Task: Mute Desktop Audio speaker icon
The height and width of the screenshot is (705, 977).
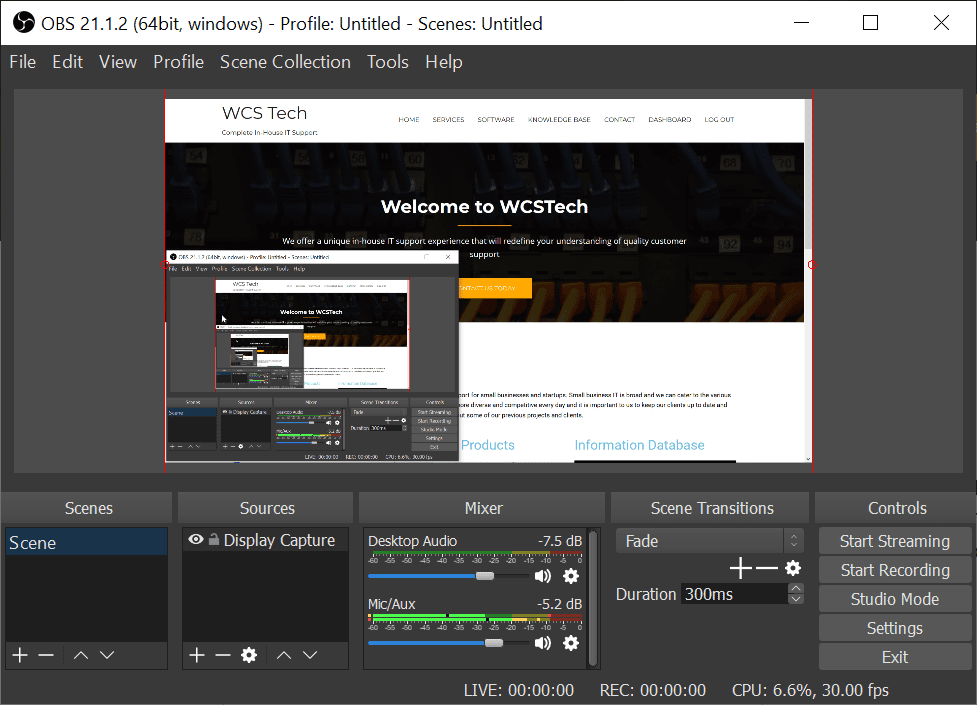Action: 543,576
